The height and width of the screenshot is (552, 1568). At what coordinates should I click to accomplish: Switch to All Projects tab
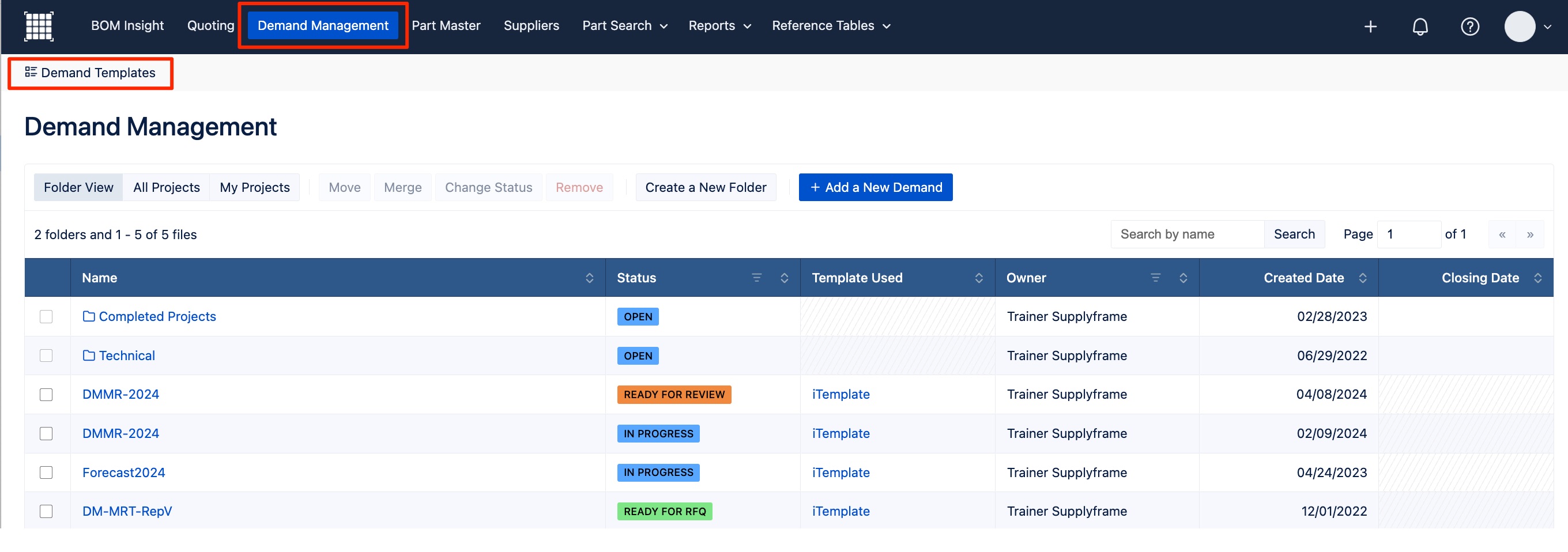pos(166,187)
